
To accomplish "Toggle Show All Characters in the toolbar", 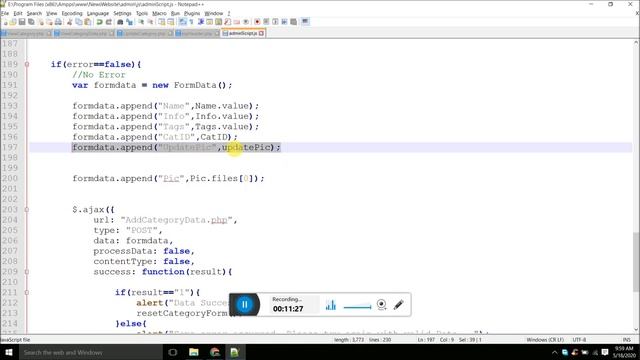I will point(191,22).
